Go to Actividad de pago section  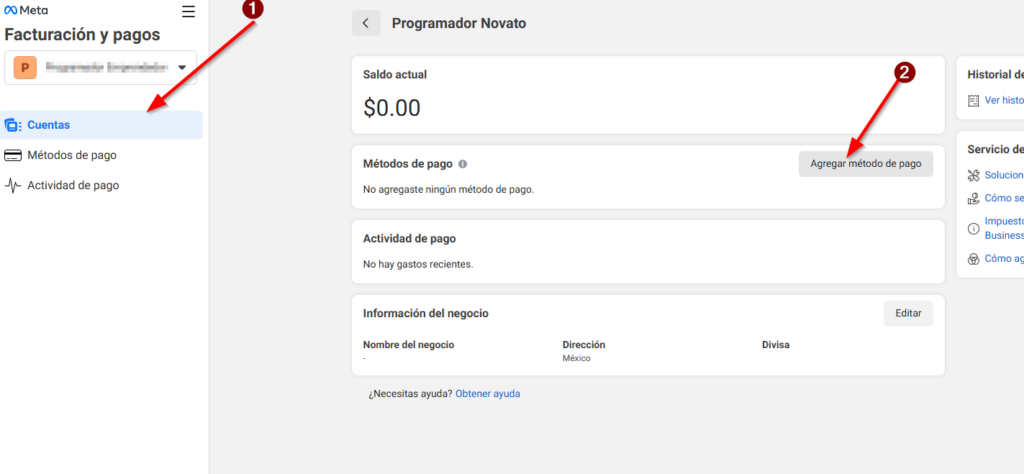point(73,185)
